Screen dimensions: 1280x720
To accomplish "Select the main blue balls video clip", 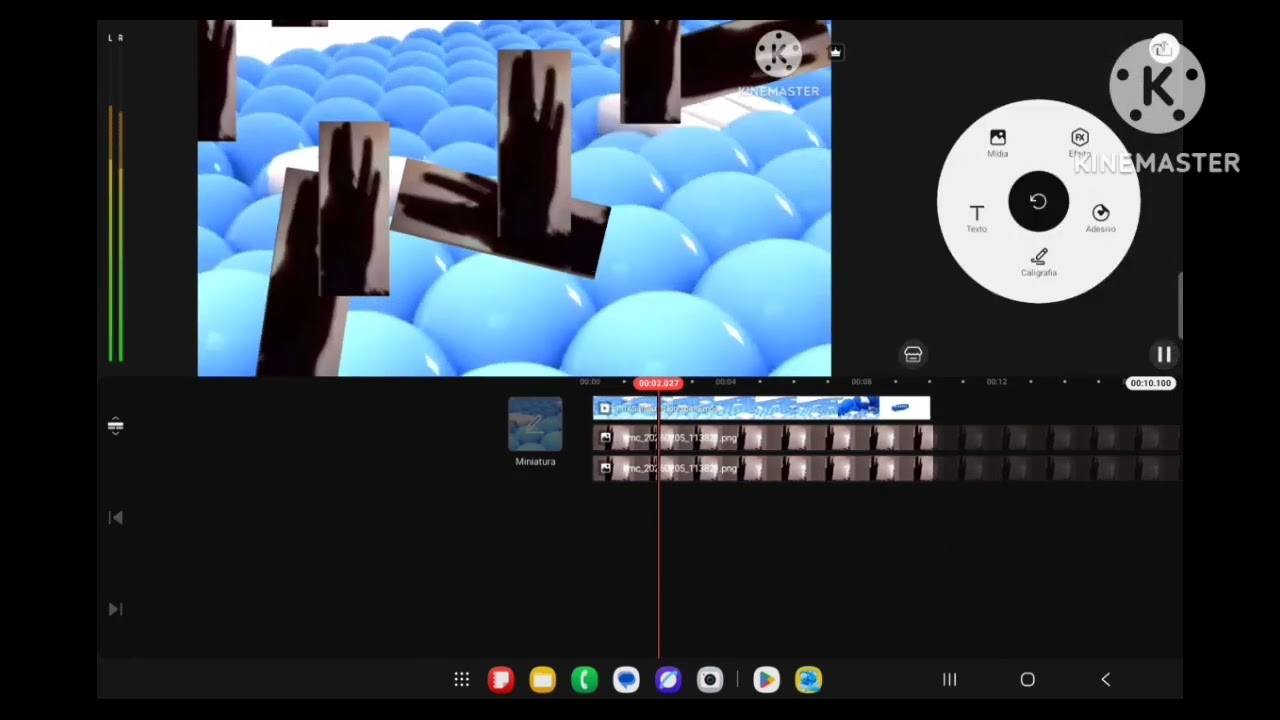I will (x=761, y=408).
